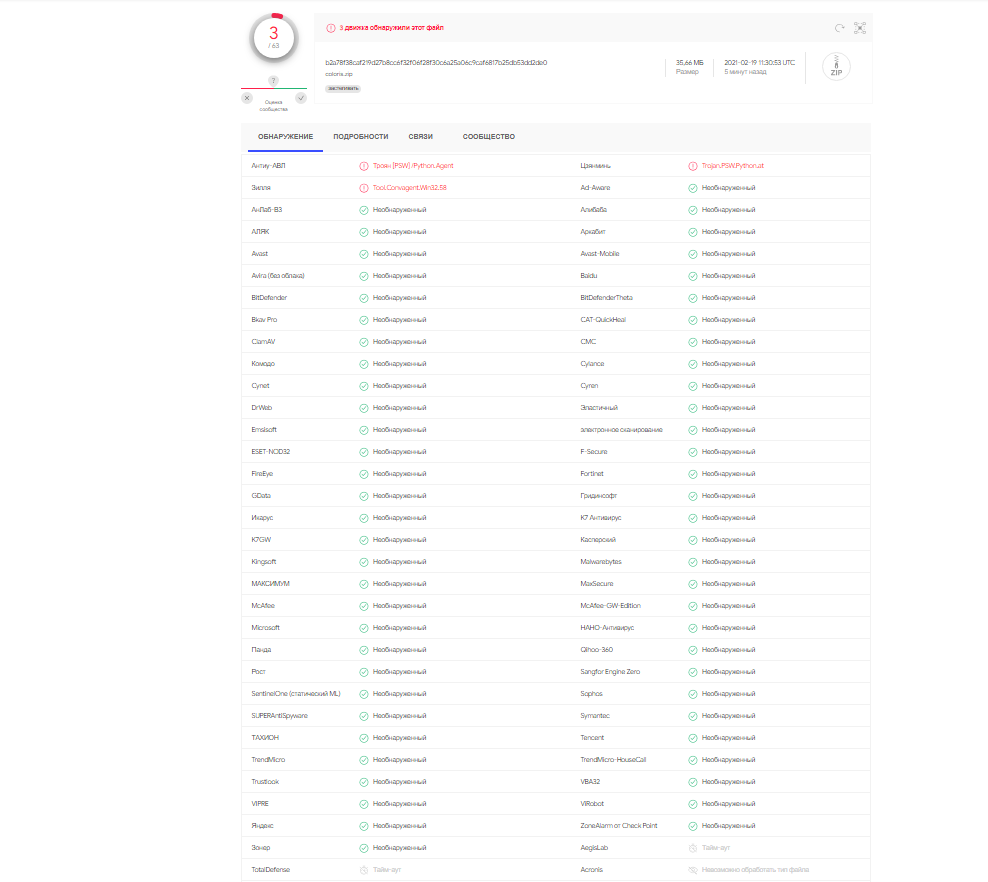Vote with the checkmark community score icon
The height and width of the screenshot is (882, 988).
pos(301,98)
